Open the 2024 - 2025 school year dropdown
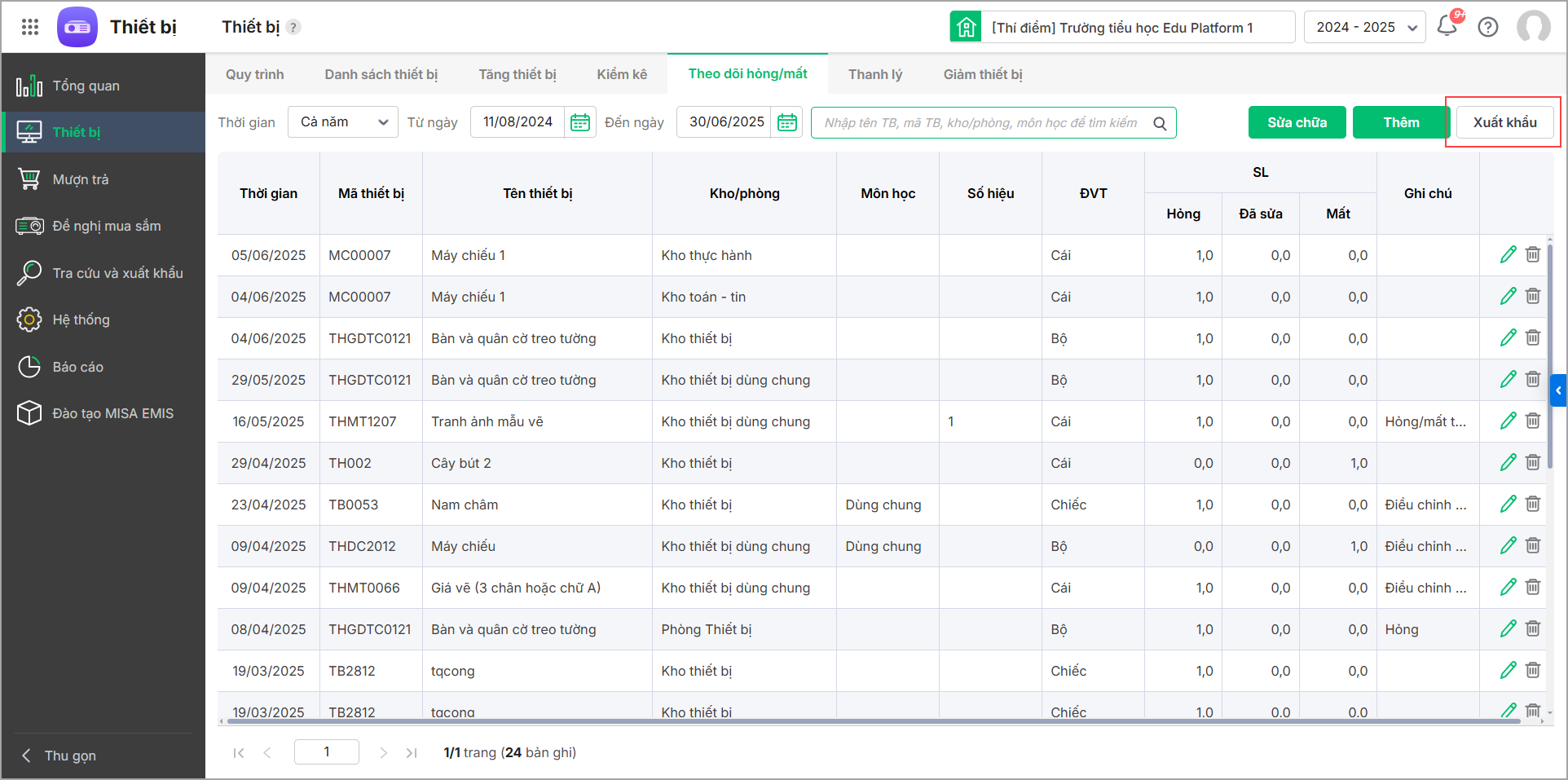Image resolution: width=1568 pixels, height=780 pixels. click(1364, 27)
